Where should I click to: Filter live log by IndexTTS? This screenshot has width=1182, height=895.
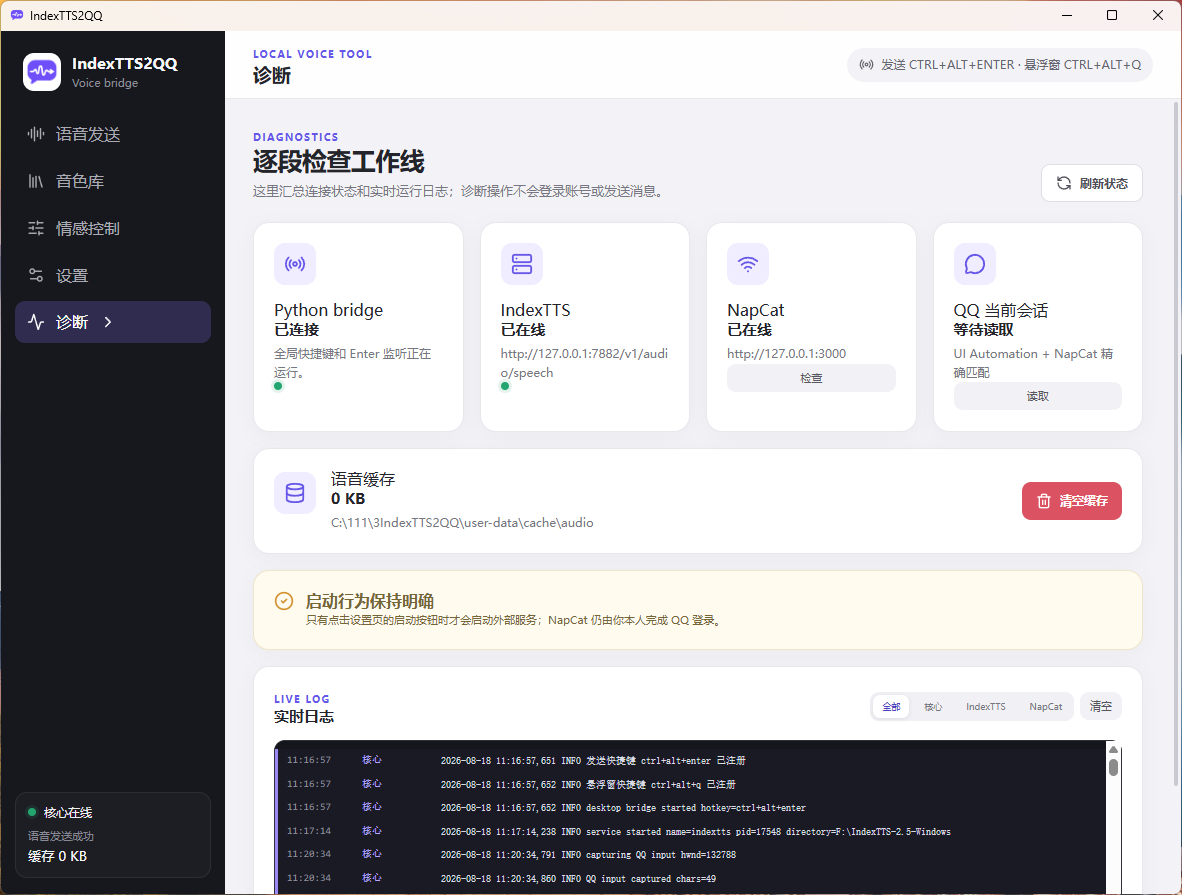pyautogui.click(x=985, y=706)
